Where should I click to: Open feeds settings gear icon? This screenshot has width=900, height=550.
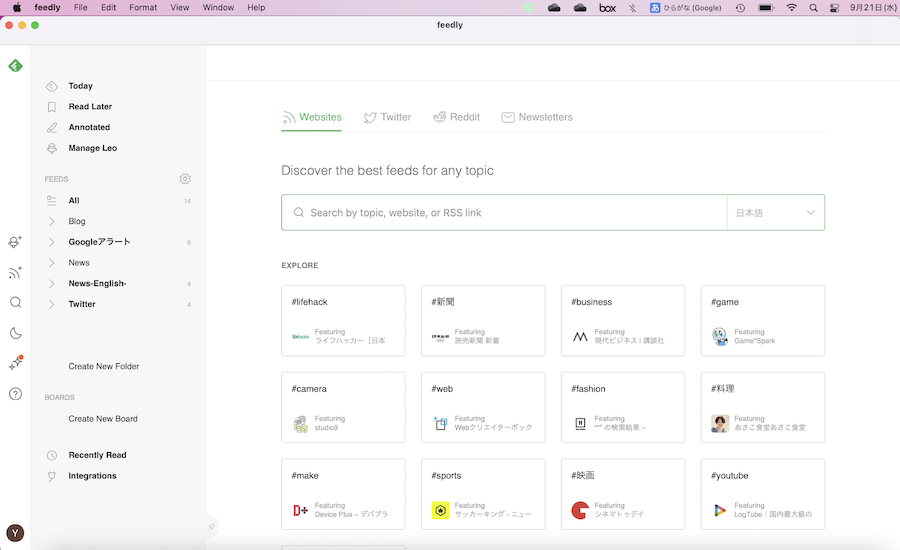coord(185,179)
